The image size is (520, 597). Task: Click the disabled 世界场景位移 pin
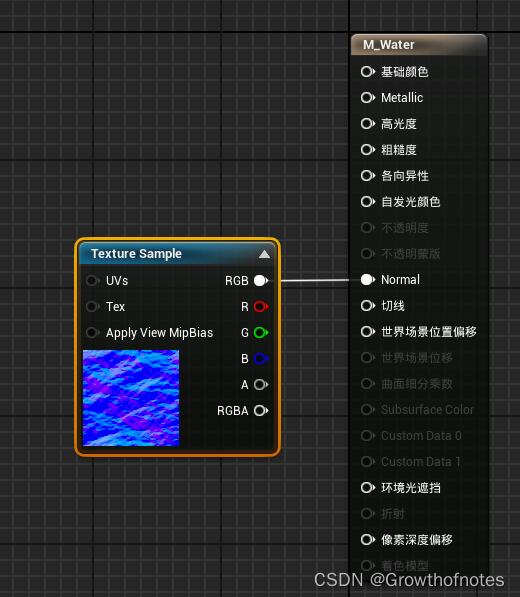pos(368,358)
